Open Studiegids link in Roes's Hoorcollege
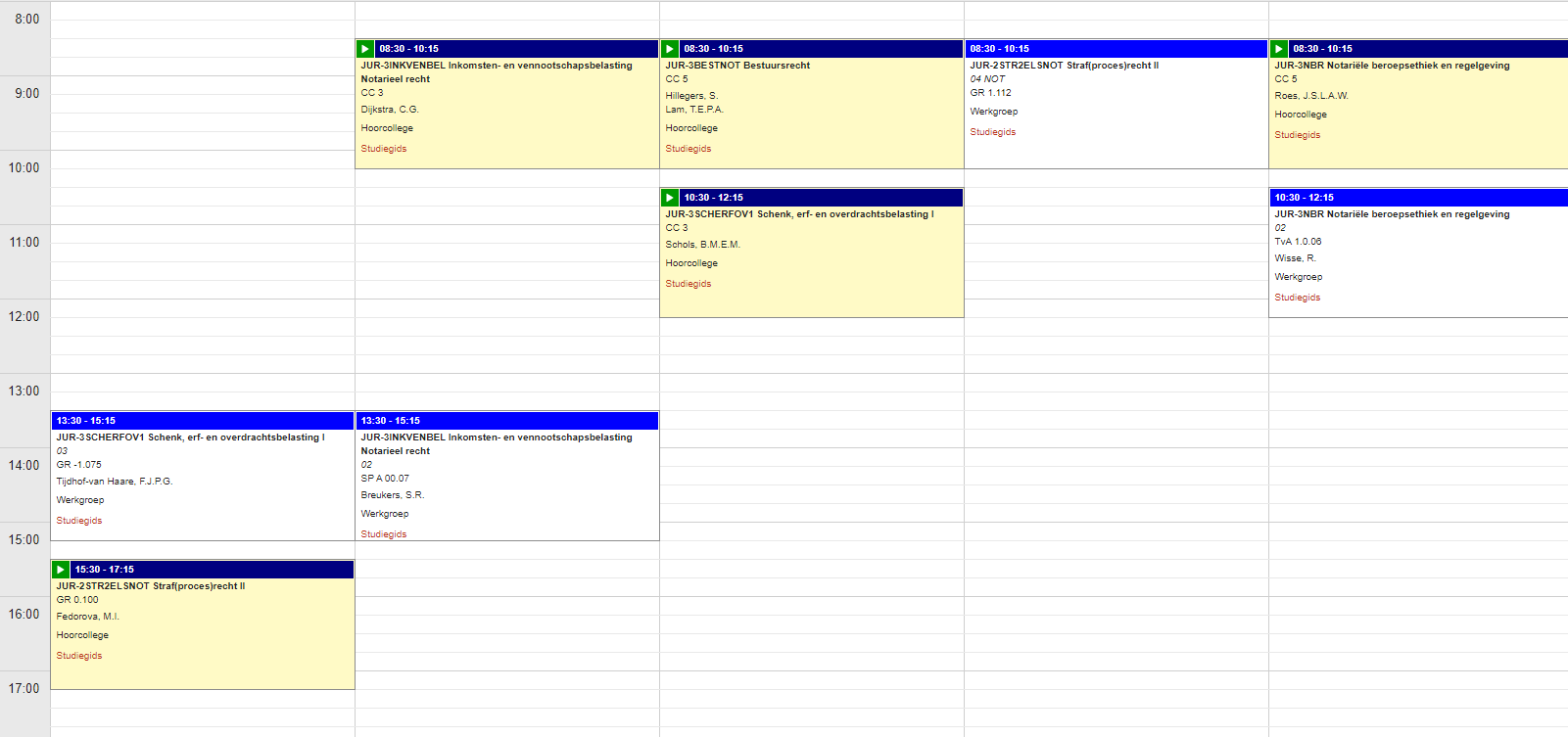The image size is (1568, 737). (1298, 135)
